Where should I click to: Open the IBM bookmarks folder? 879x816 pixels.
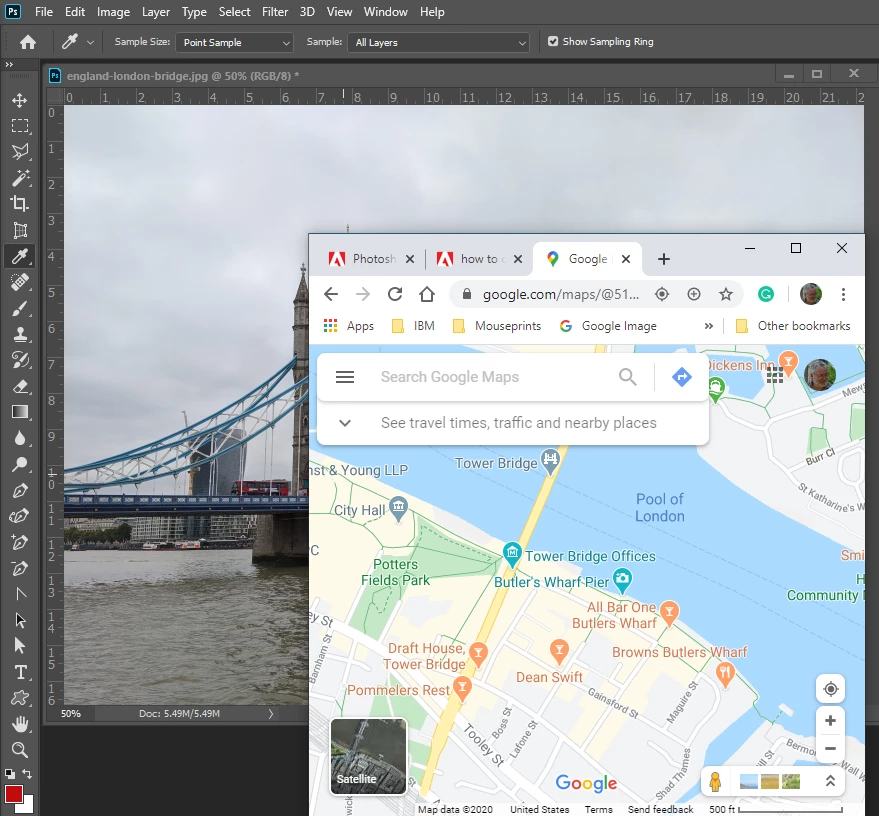[413, 326]
